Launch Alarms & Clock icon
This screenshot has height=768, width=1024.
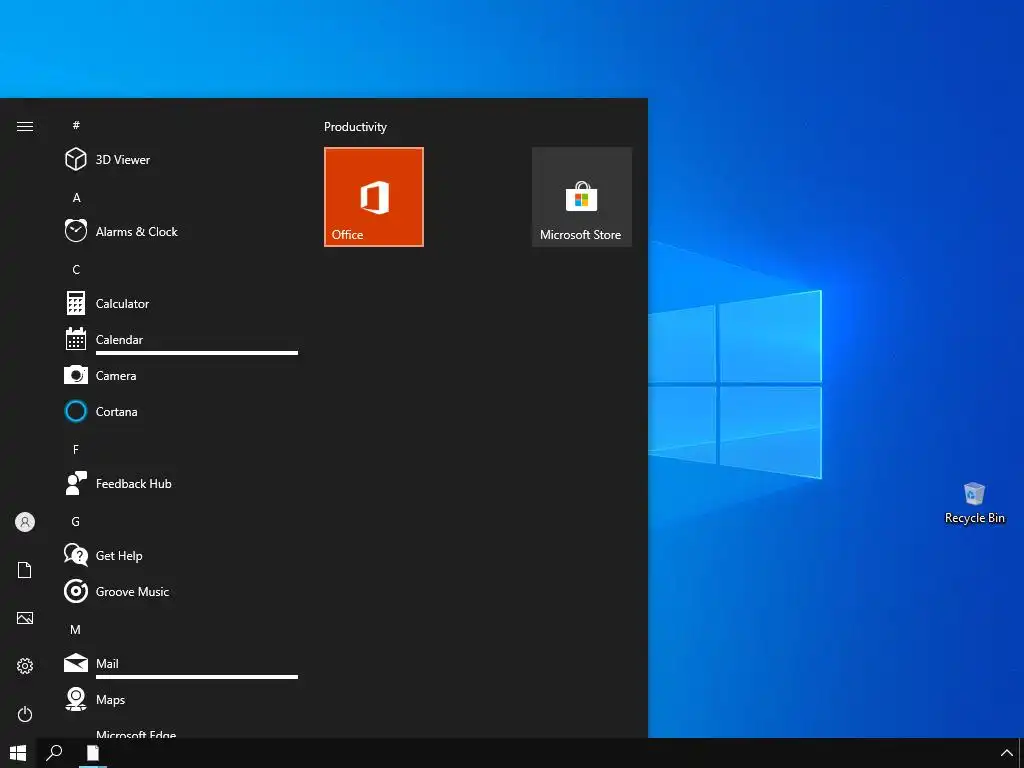76,231
